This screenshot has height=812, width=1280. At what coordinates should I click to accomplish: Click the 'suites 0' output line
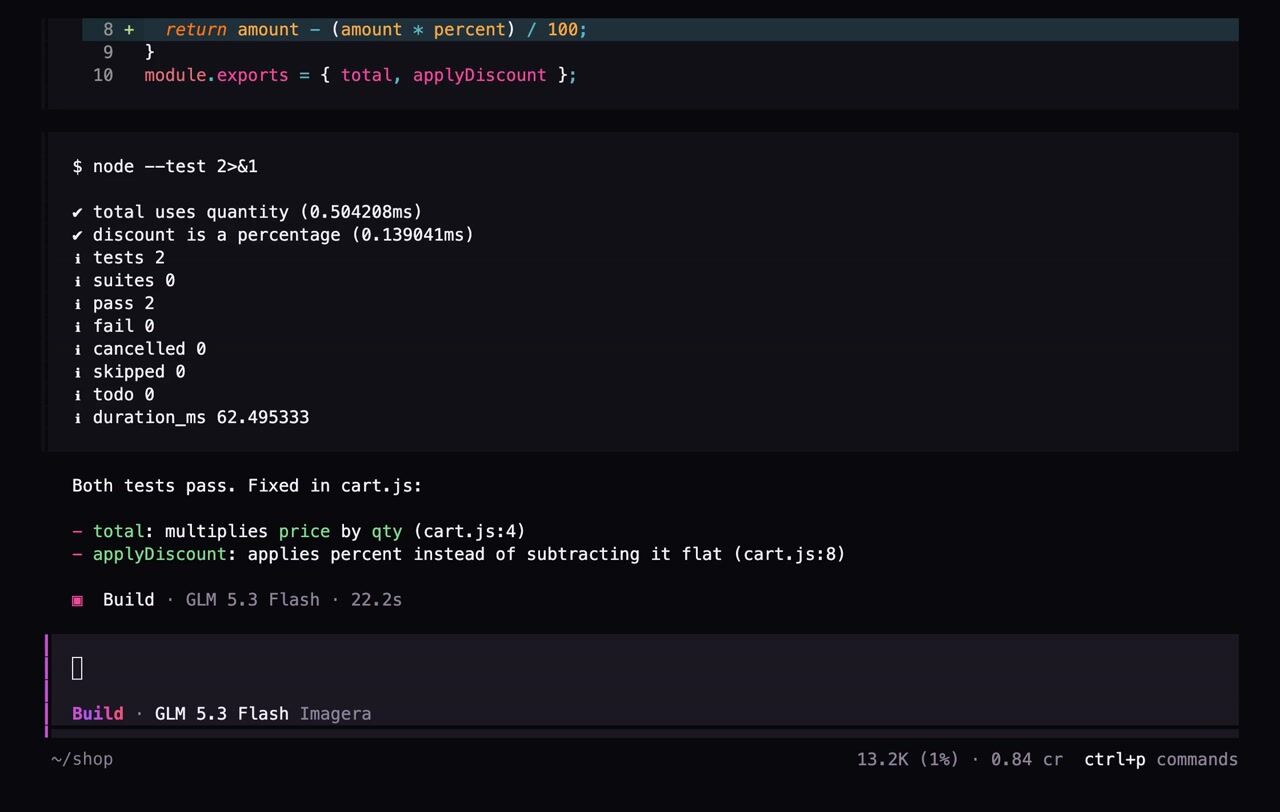[x=124, y=281]
